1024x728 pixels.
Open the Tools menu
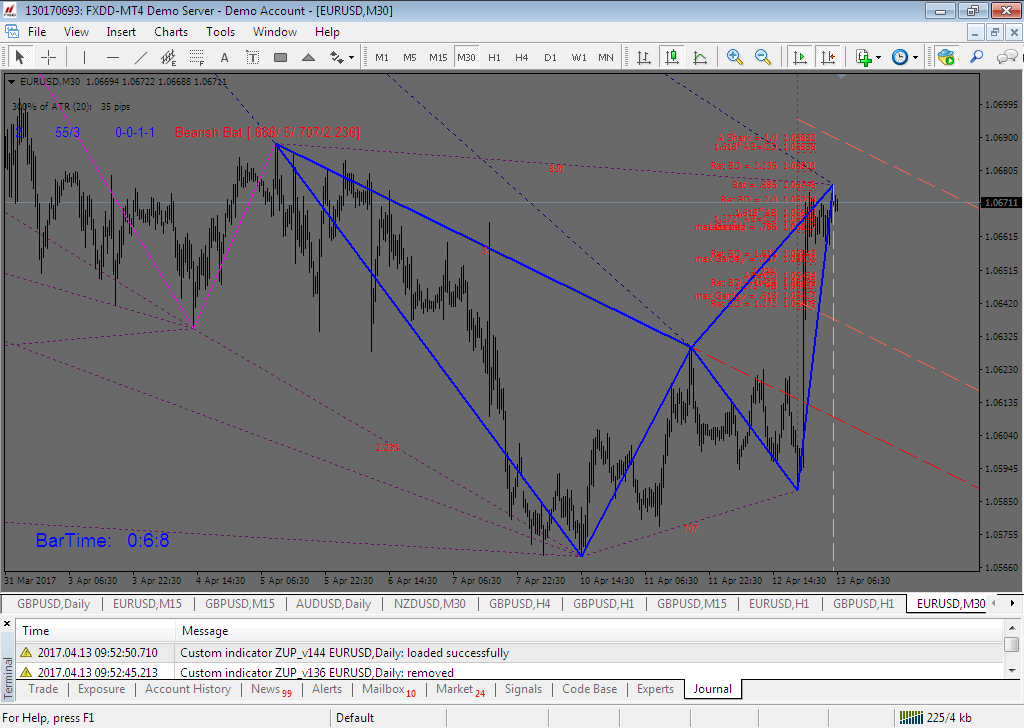point(221,32)
